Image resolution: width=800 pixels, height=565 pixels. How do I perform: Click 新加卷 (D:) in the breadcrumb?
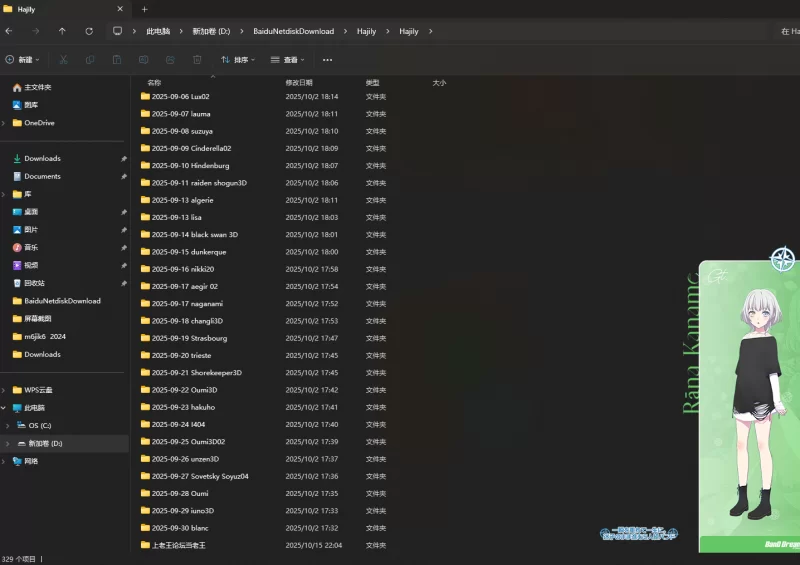click(x=211, y=31)
